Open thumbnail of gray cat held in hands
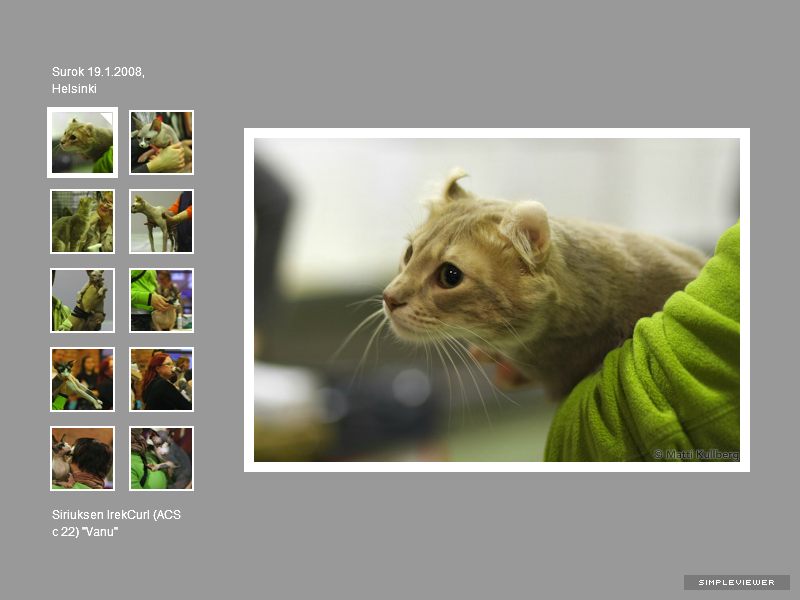This screenshot has height=600, width=800. [161, 142]
